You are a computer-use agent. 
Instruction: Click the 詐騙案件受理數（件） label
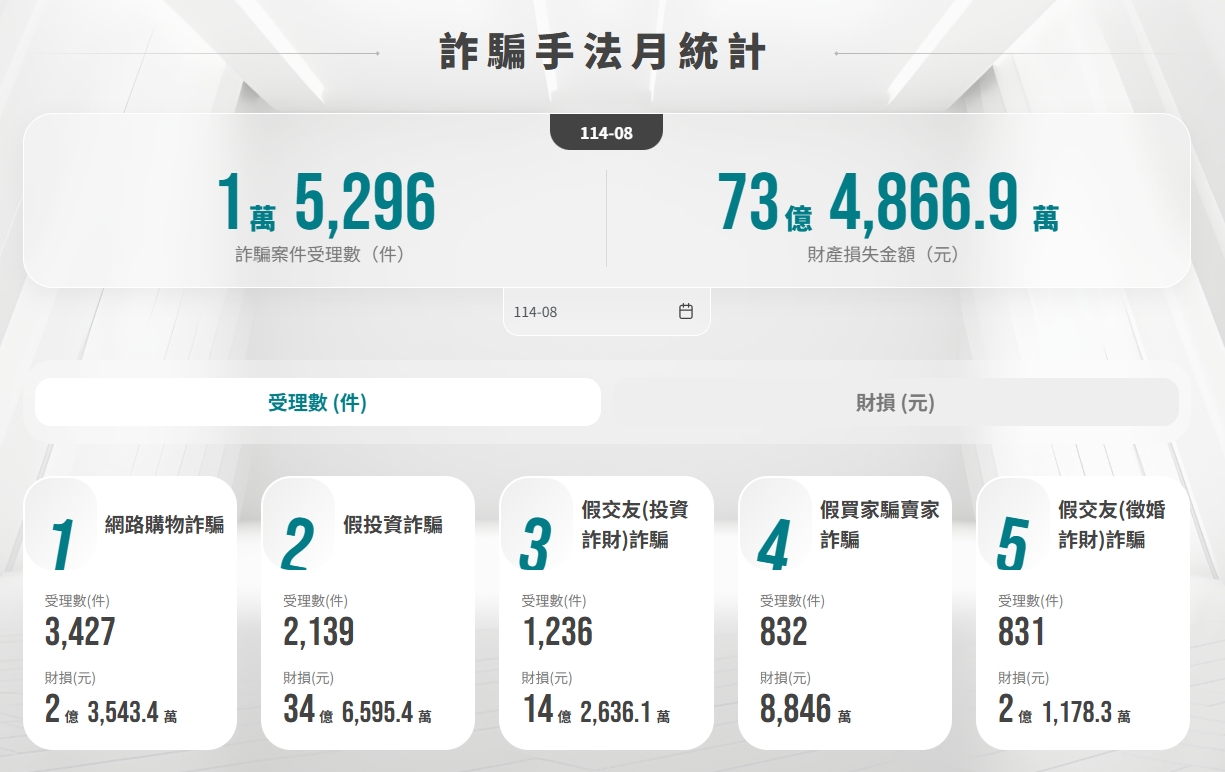point(320,254)
